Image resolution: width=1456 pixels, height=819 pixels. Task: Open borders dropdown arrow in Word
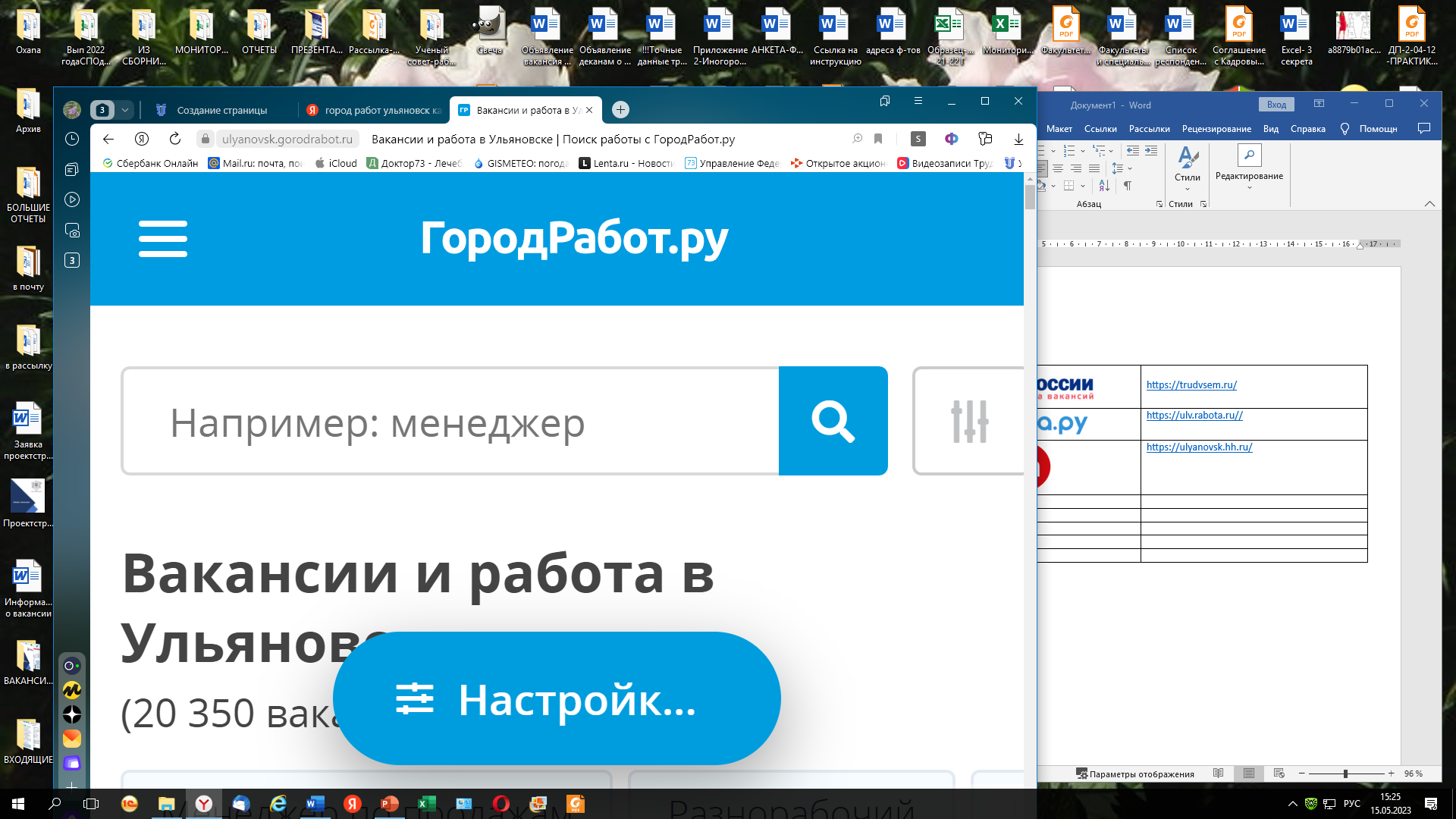coord(1083,186)
